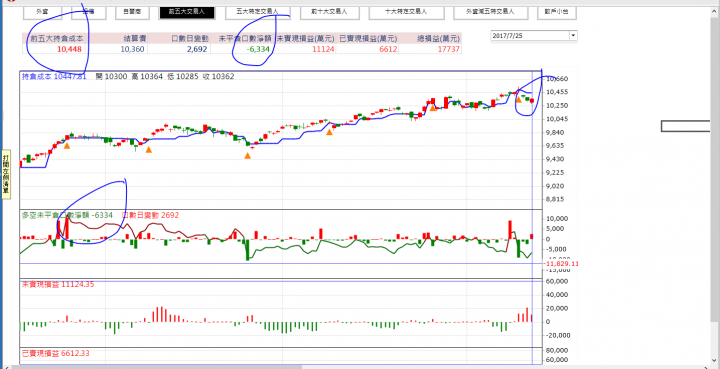Switch to the 十大特定交易人 tab
This screenshot has width=720, height=369.
click(407, 12)
